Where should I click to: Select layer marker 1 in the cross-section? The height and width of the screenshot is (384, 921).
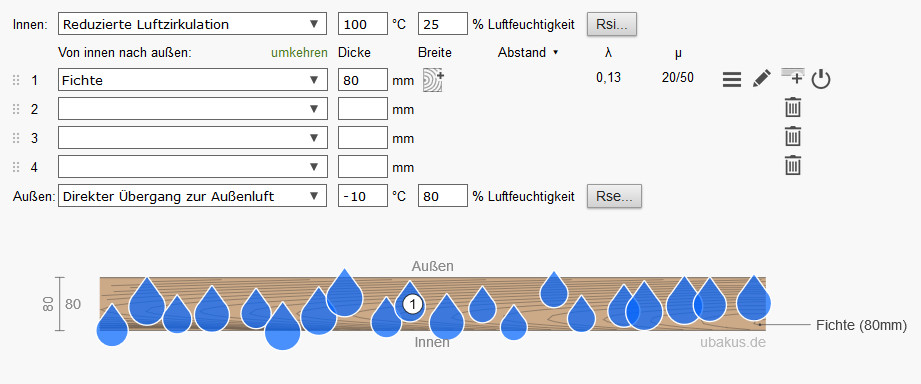click(x=413, y=304)
